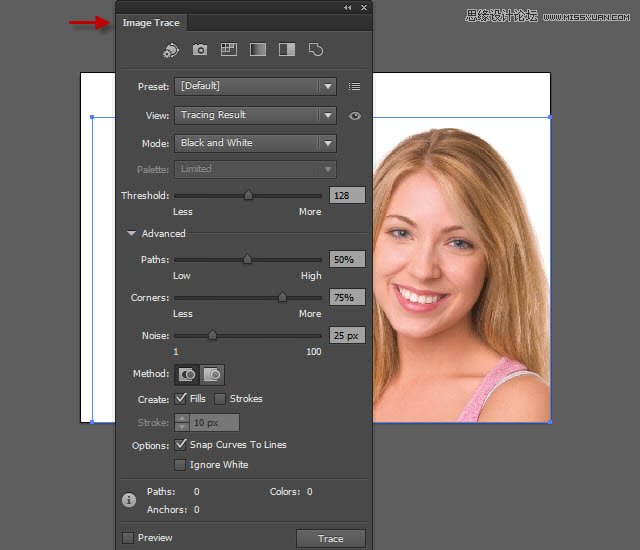Image resolution: width=640 pixels, height=550 pixels.
Task: Click the Auto-Color preset icon
Action: coord(171,49)
